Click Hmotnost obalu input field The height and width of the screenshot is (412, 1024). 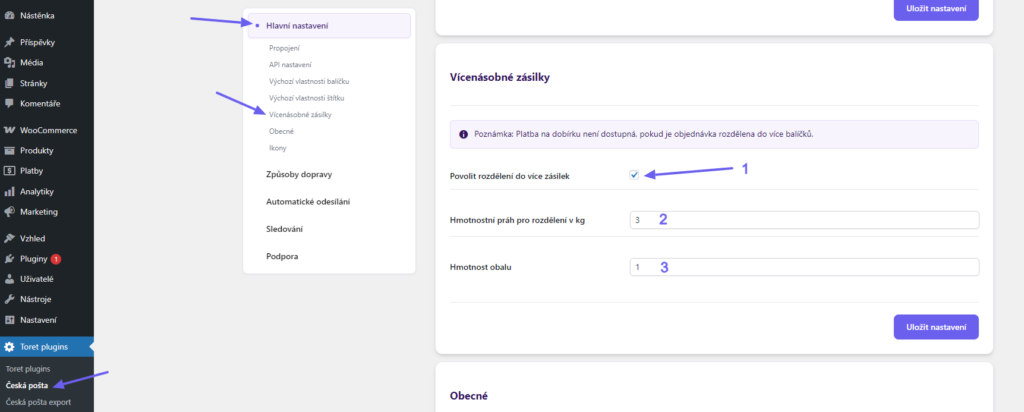tap(804, 267)
